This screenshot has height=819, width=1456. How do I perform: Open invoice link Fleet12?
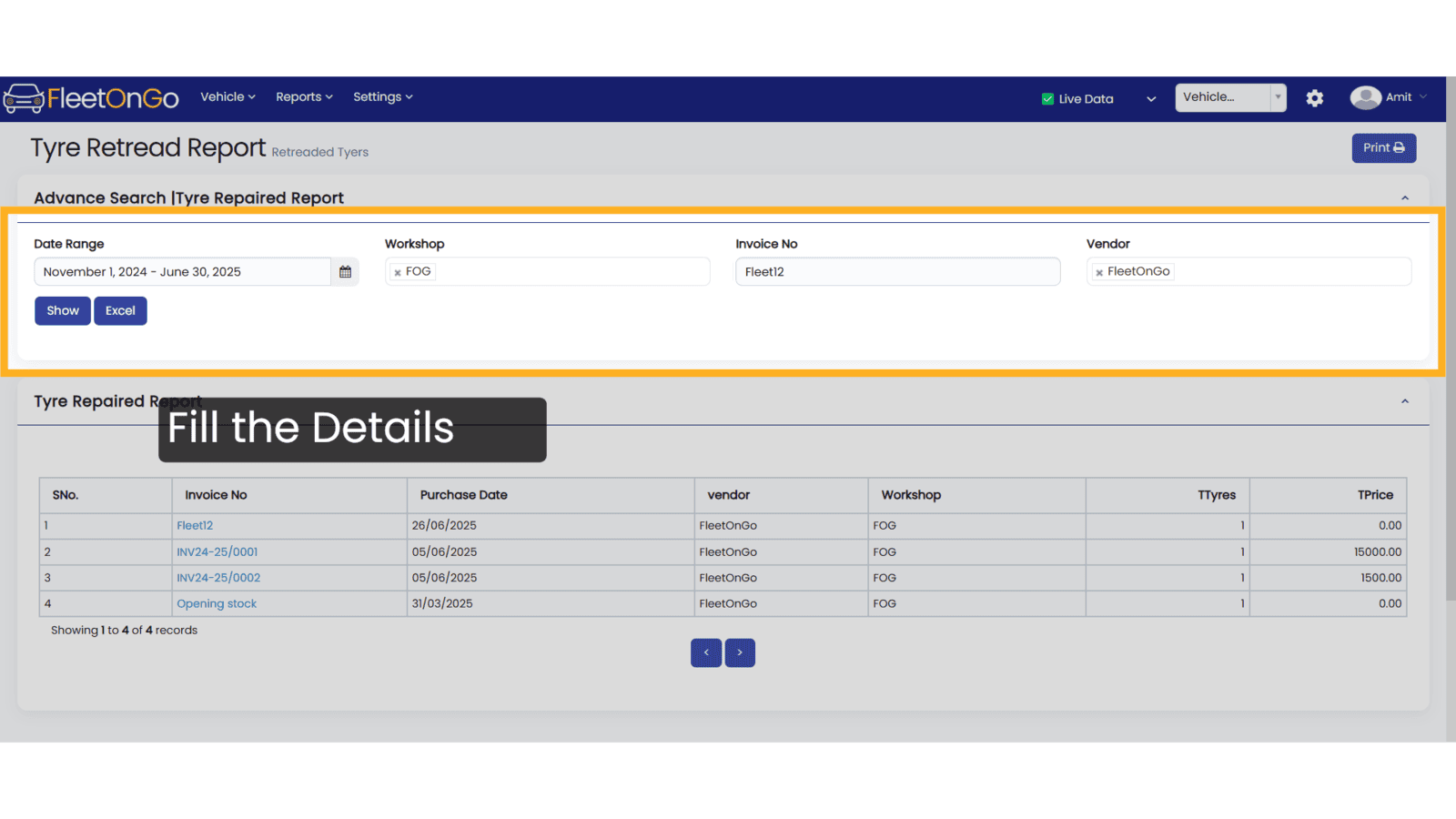tap(195, 526)
